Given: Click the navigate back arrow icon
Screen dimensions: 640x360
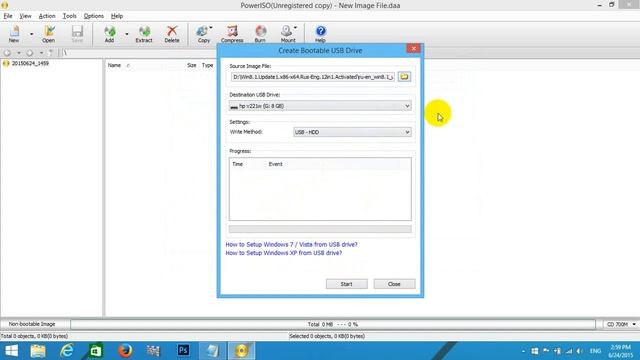Looking at the screenshot, I should tap(7, 53).
